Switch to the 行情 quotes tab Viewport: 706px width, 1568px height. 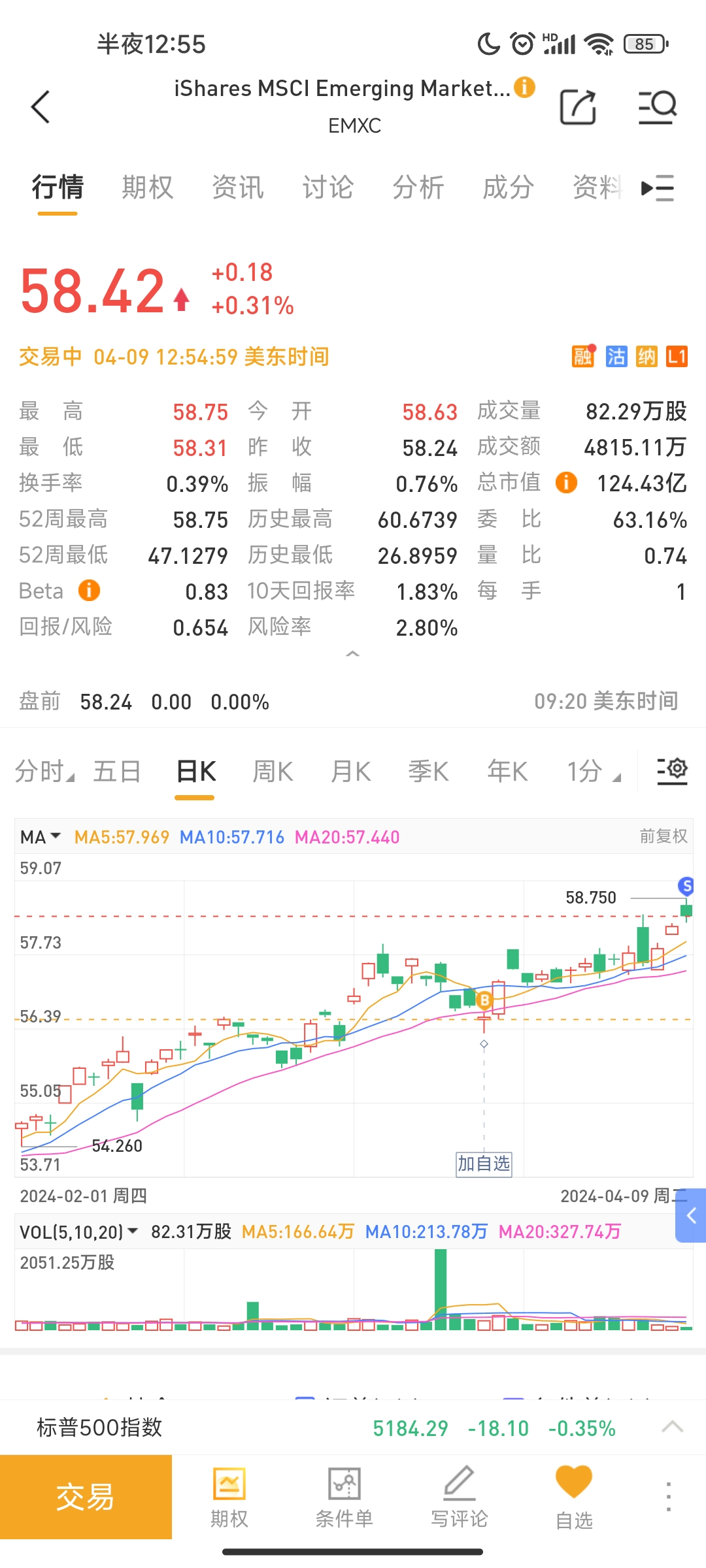click(x=58, y=188)
